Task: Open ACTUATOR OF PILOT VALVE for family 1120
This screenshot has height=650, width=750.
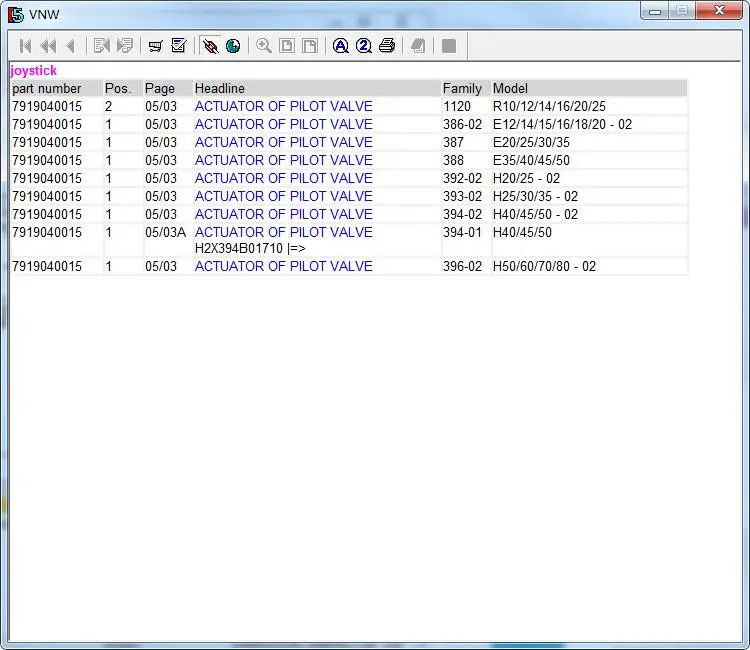Action: (283, 106)
